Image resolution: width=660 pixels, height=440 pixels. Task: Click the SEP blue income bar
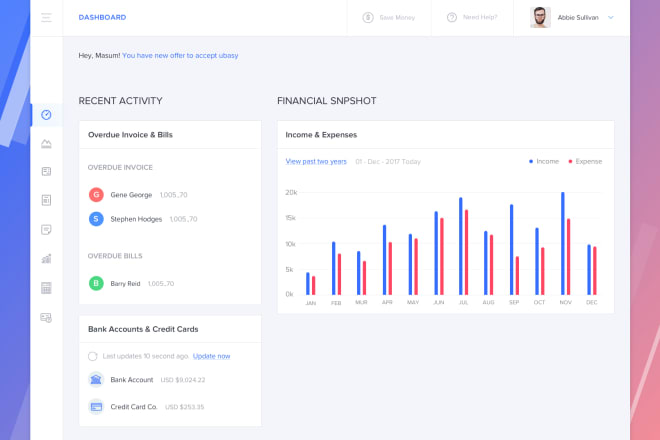pos(511,249)
